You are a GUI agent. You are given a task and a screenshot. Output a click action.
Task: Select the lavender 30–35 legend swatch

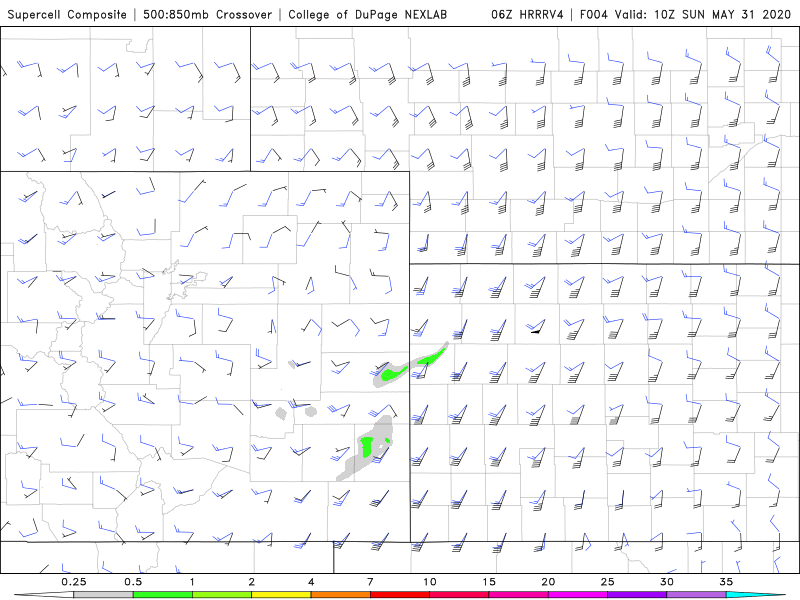point(696,595)
